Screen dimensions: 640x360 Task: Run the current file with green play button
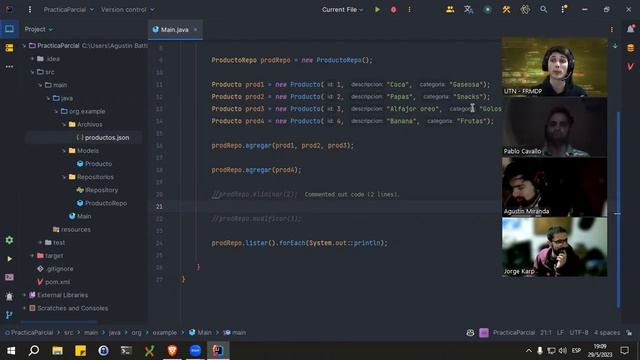[377, 9]
